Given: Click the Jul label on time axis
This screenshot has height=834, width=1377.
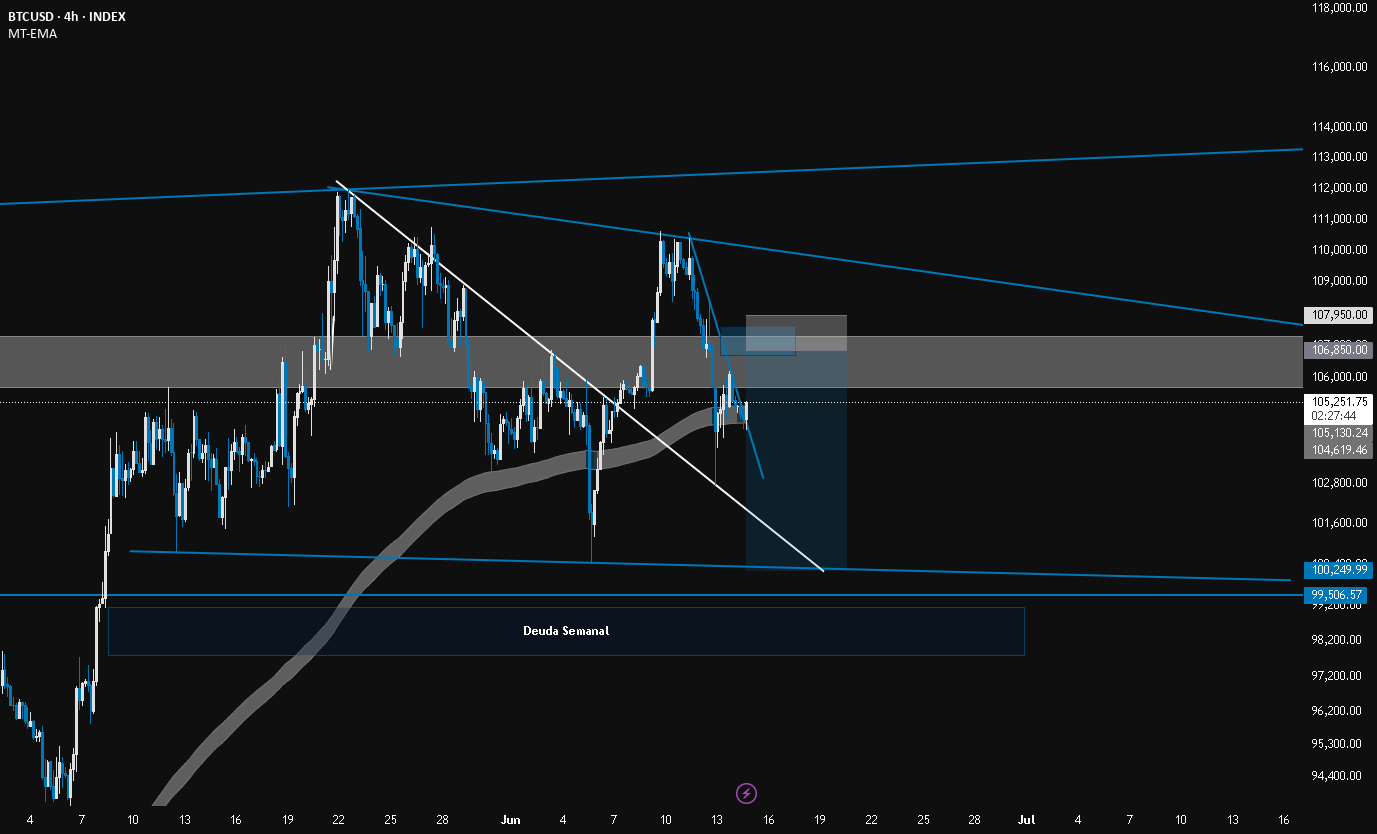Looking at the screenshot, I should (x=1026, y=820).
